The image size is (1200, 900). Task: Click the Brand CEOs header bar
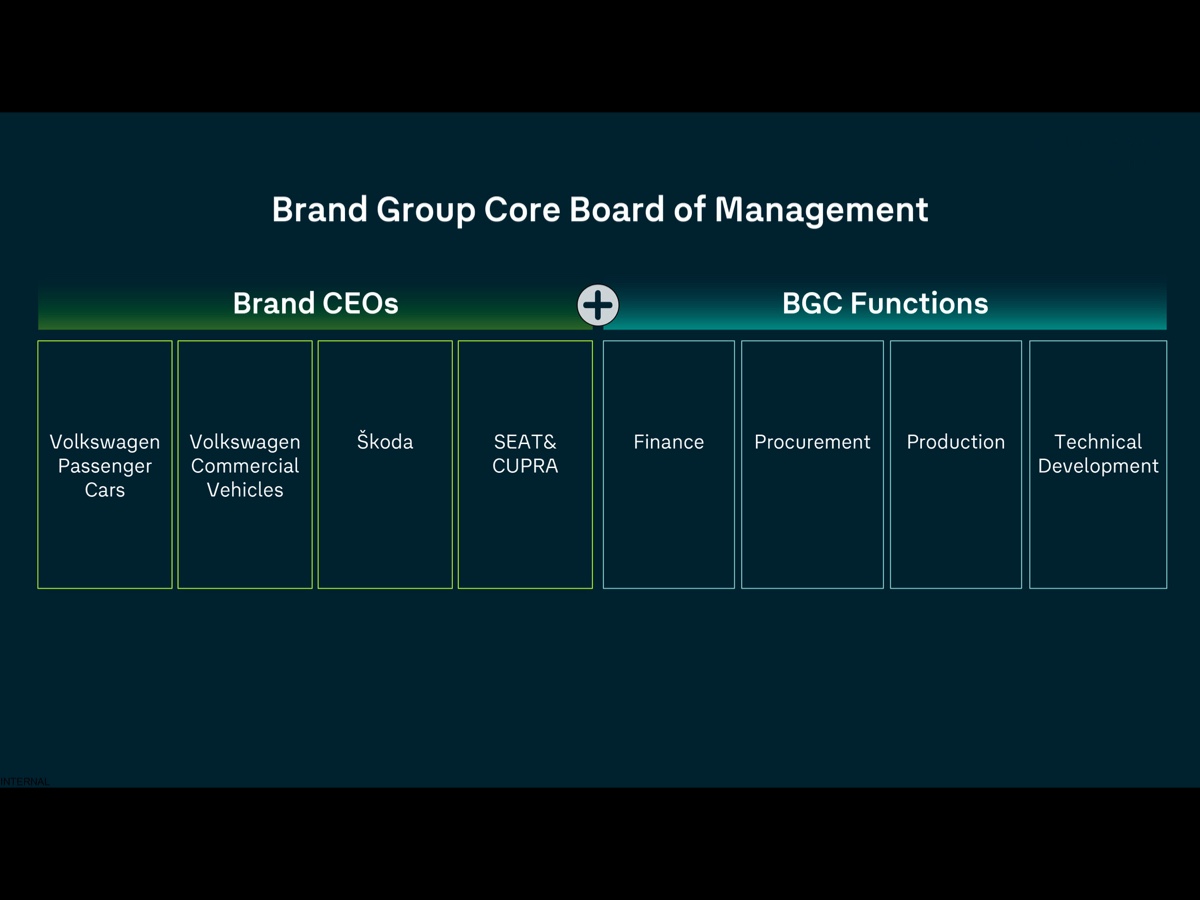[315, 303]
